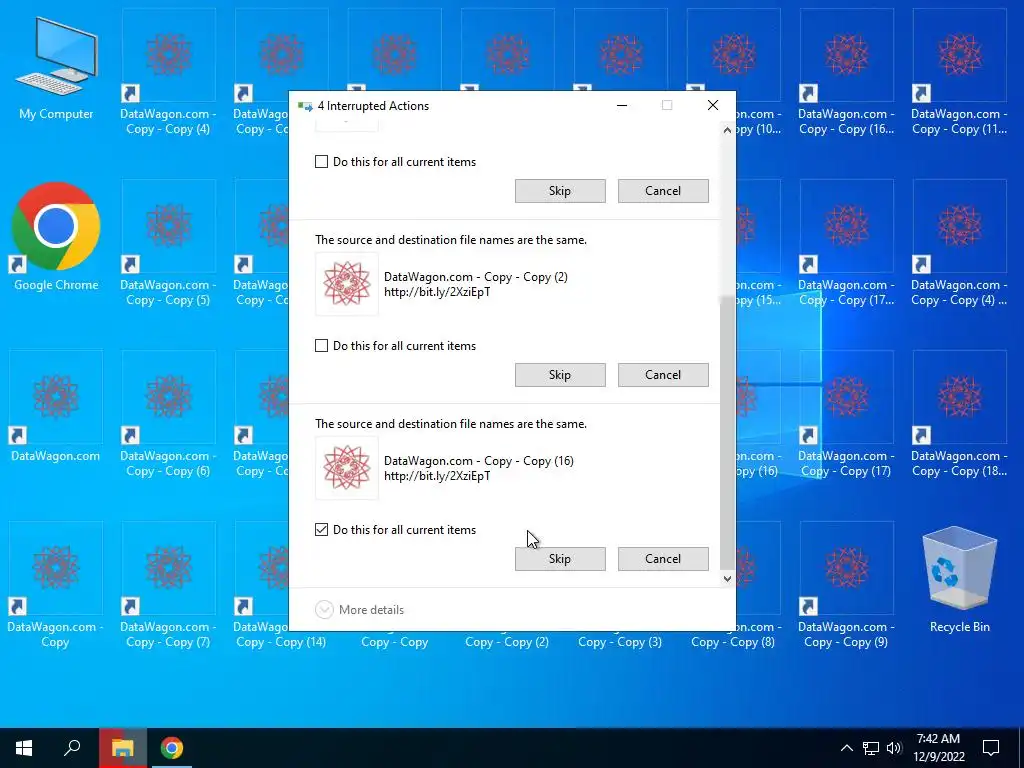Select the Copy - Copy (11...) desktop shortcut

click(959, 72)
